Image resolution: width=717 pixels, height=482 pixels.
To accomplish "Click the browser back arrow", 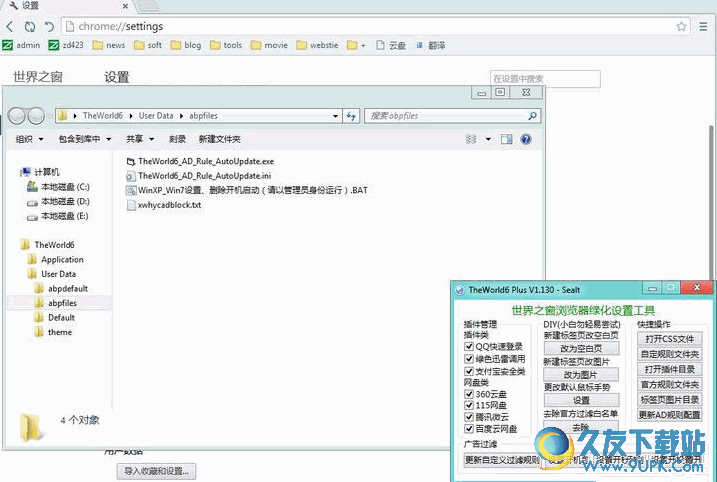I will click(x=10, y=27).
